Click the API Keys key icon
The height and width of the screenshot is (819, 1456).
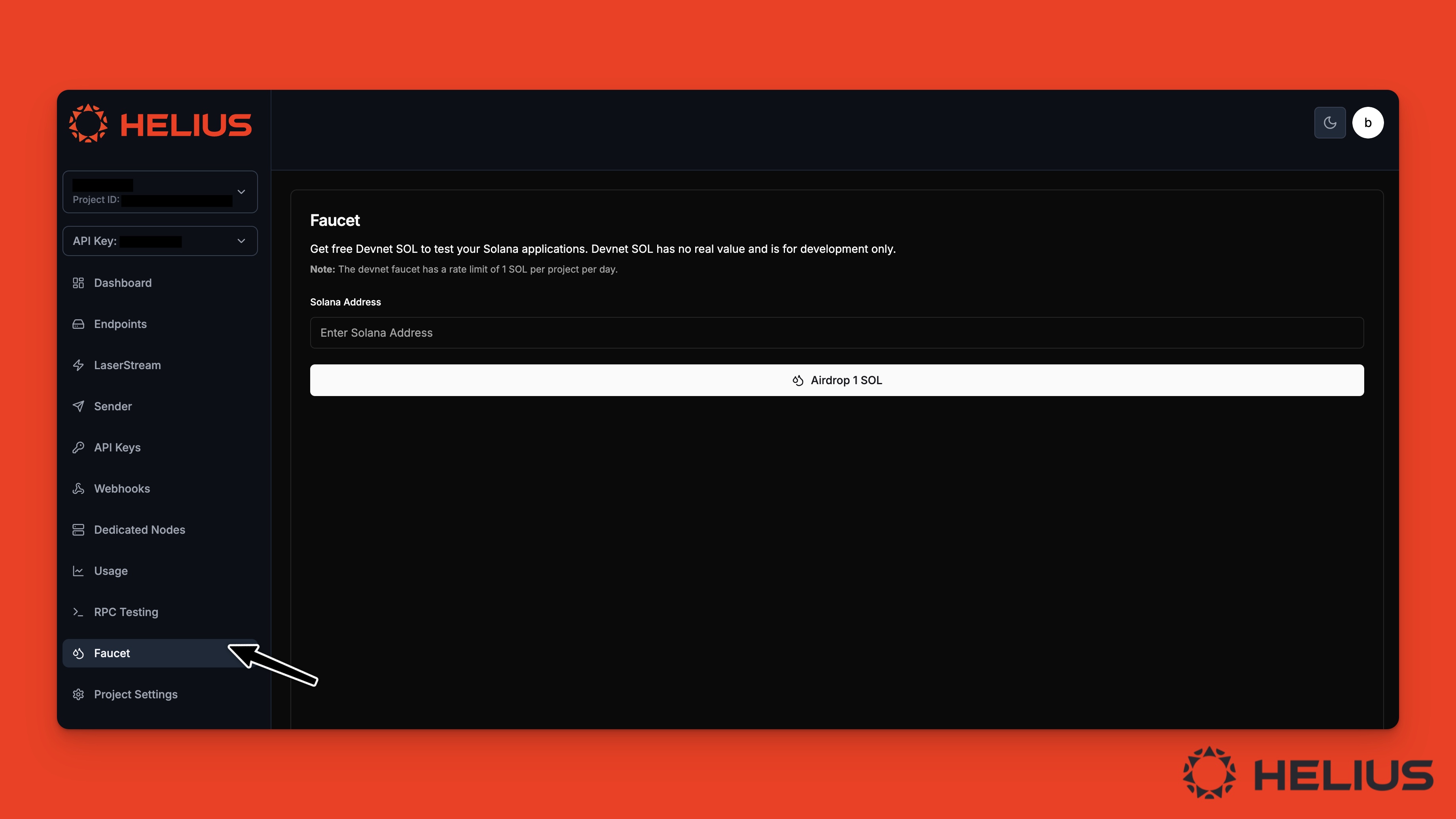(78, 447)
